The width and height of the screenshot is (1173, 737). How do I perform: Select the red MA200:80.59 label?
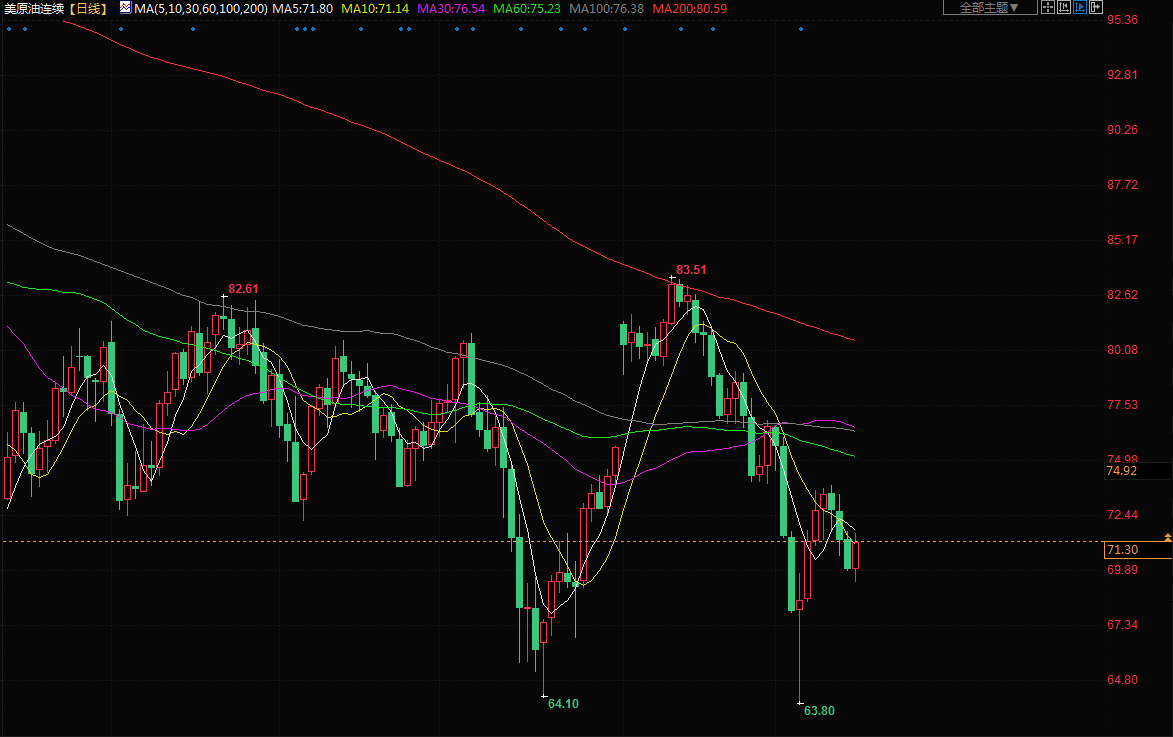tap(689, 8)
